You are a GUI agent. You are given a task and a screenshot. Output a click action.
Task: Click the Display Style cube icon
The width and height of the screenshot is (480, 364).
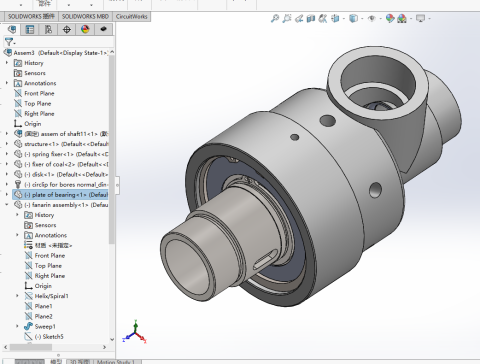tap(353, 18)
